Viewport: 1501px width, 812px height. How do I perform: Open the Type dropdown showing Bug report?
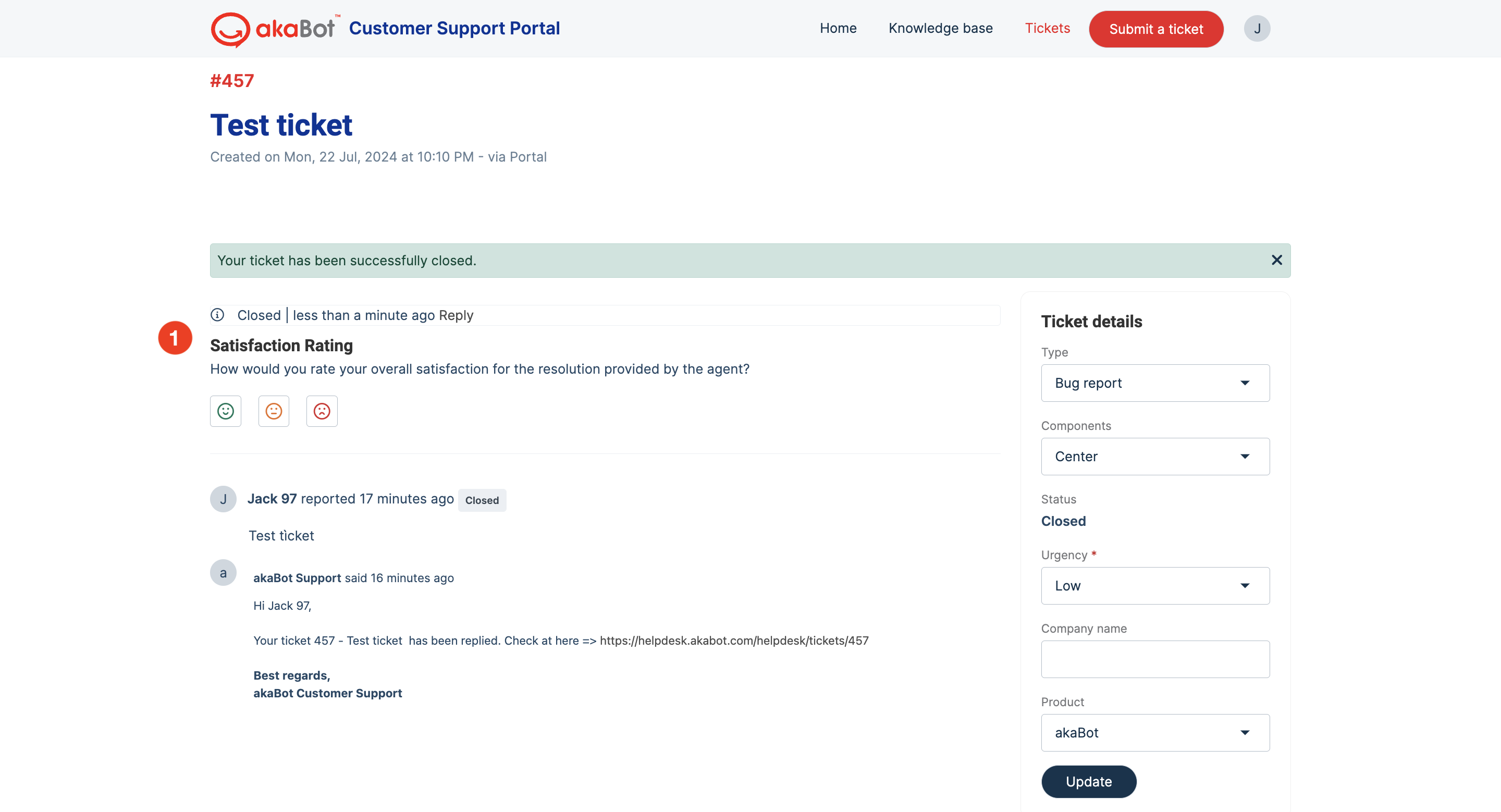point(1155,383)
